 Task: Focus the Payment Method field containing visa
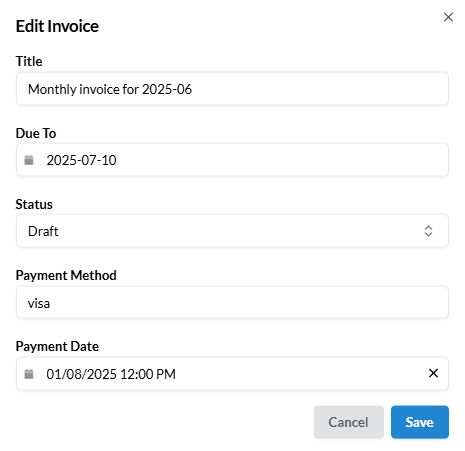click(232, 302)
